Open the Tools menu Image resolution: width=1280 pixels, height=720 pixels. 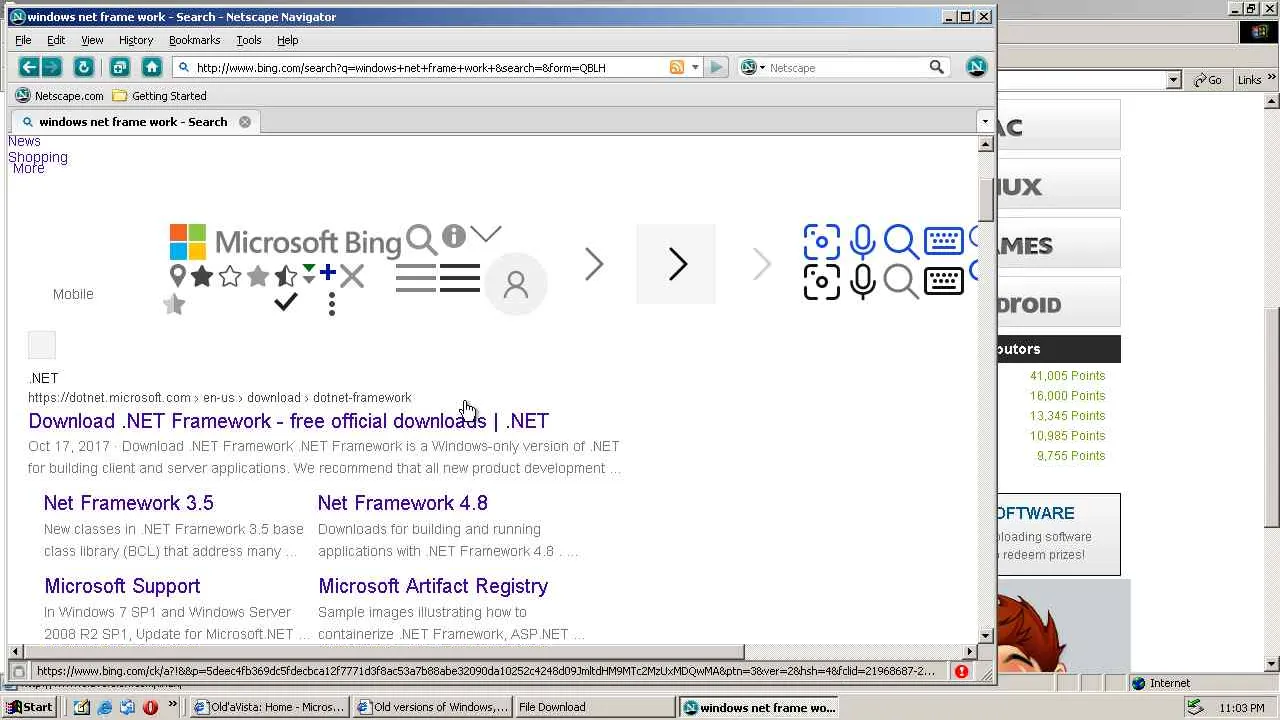[x=249, y=40]
